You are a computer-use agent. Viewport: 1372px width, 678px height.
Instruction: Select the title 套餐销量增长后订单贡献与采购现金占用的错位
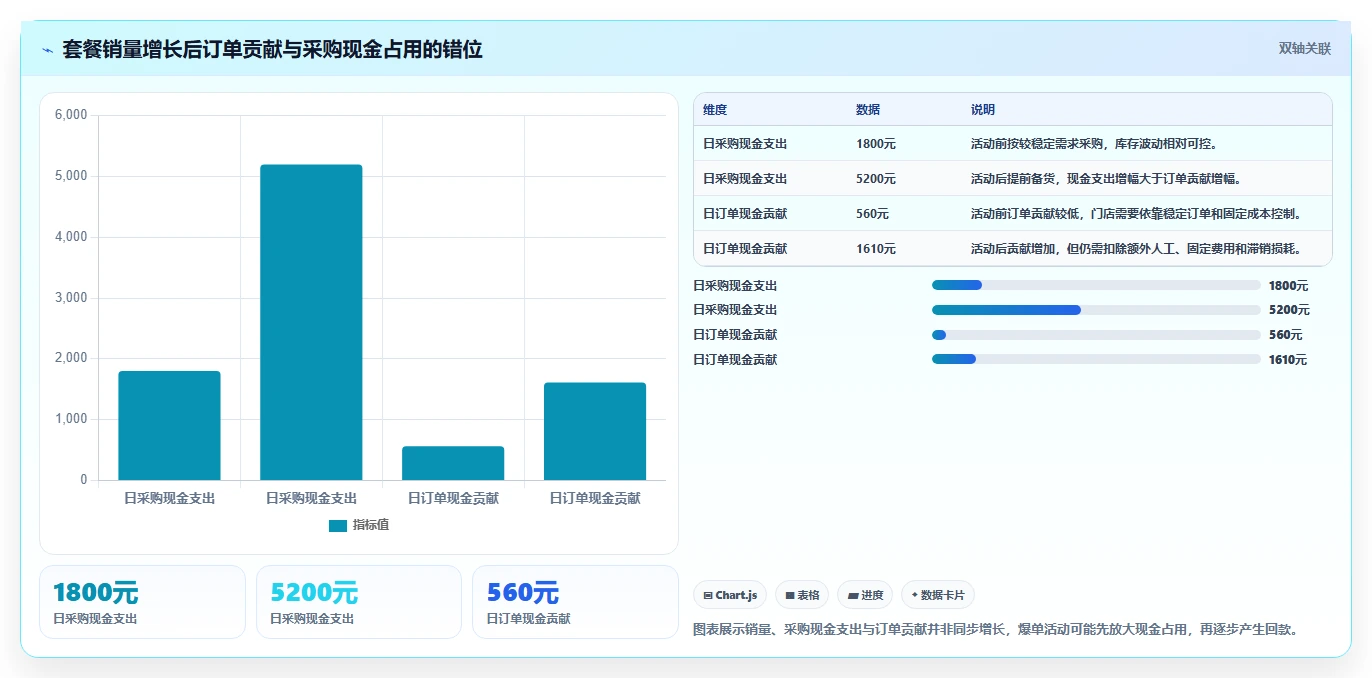(272, 49)
